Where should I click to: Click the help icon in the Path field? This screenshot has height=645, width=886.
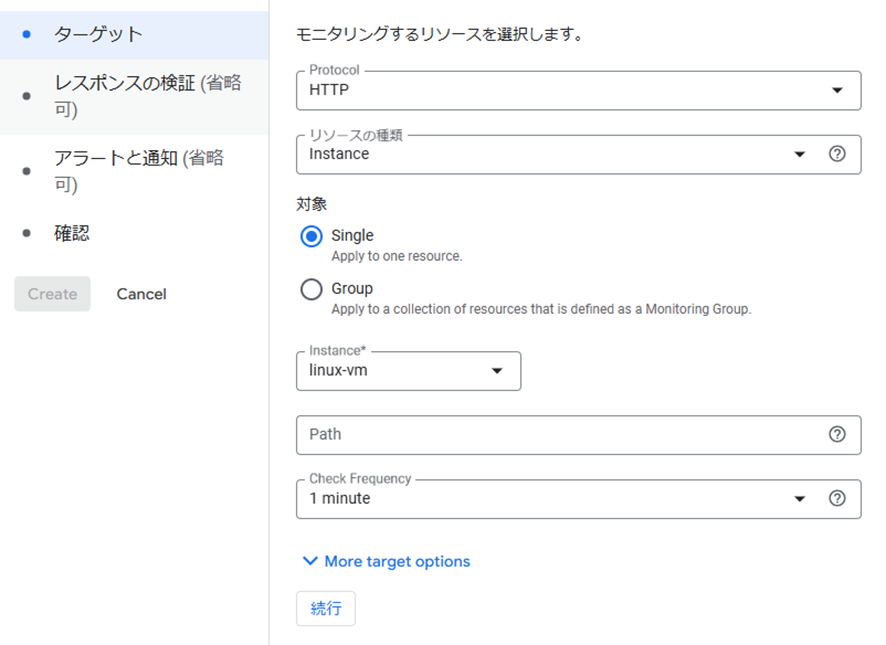coord(837,434)
